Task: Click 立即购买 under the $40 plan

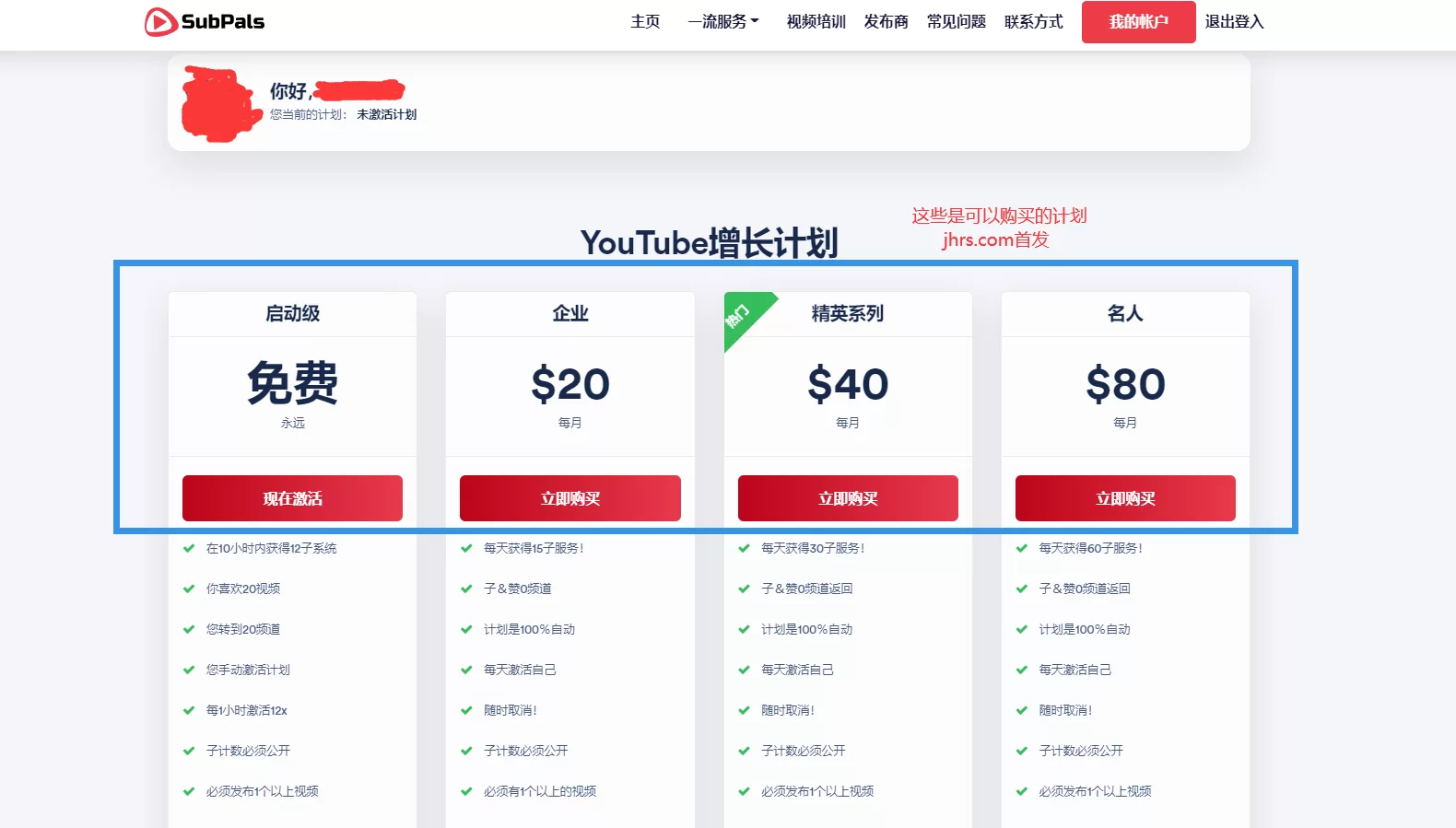Action: (848, 498)
